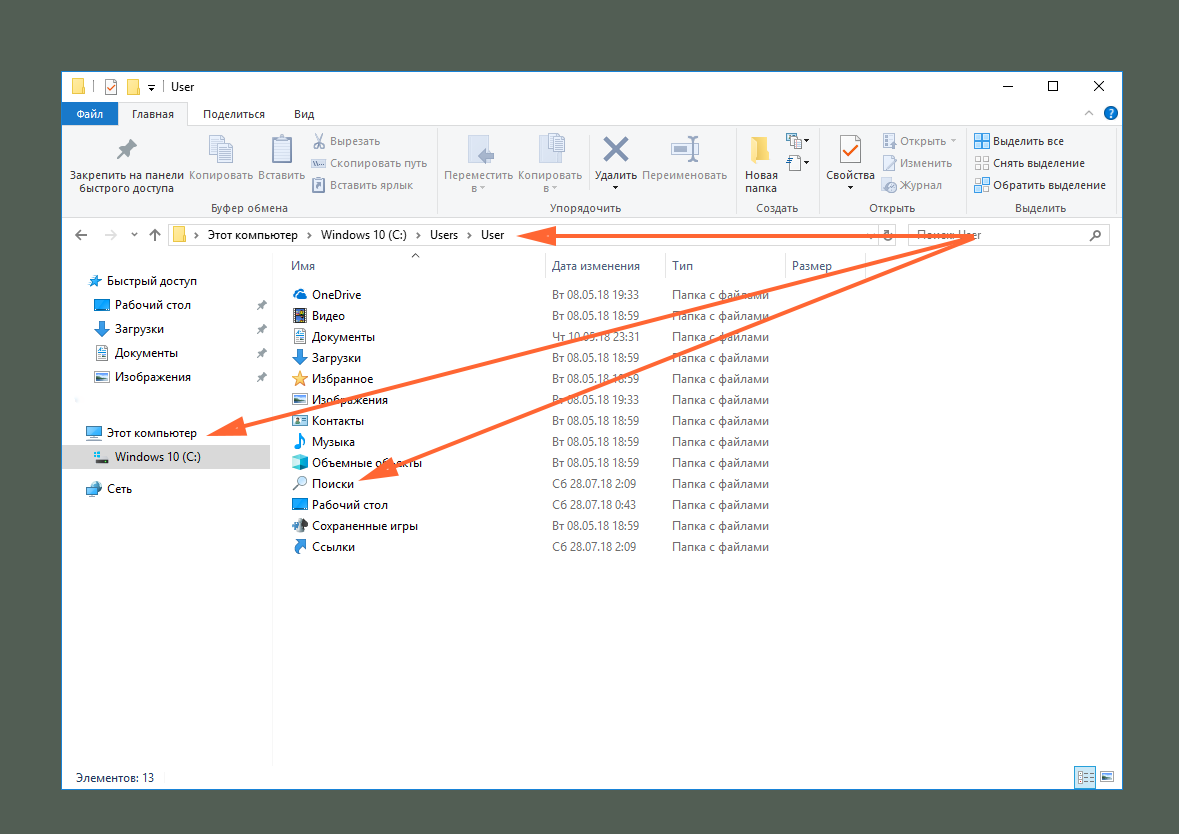Open Properties with checkmark icon
The height and width of the screenshot is (834, 1179).
[850, 150]
